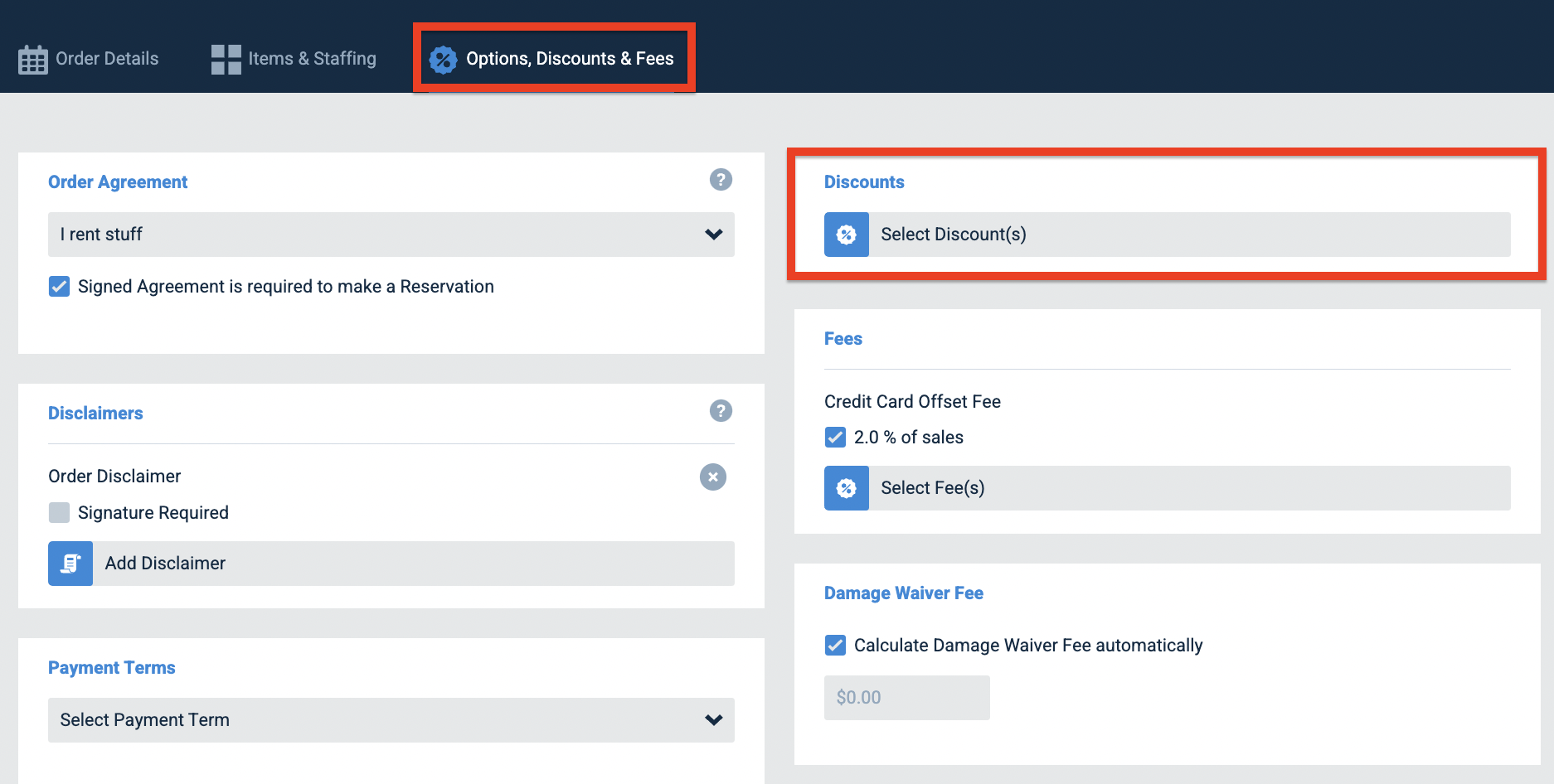The image size is (1554, 784).
Task: Open the Select Payment Term dropdown
Action: [x=391, y=720]
